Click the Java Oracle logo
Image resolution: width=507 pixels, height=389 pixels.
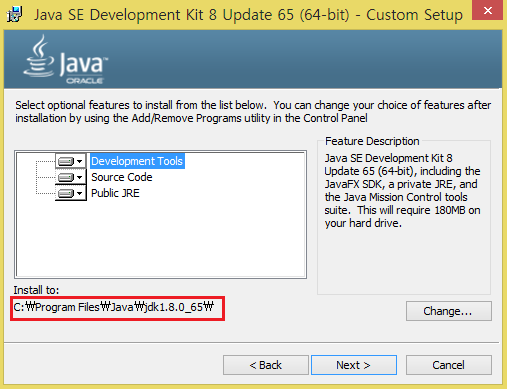[66, 60]
